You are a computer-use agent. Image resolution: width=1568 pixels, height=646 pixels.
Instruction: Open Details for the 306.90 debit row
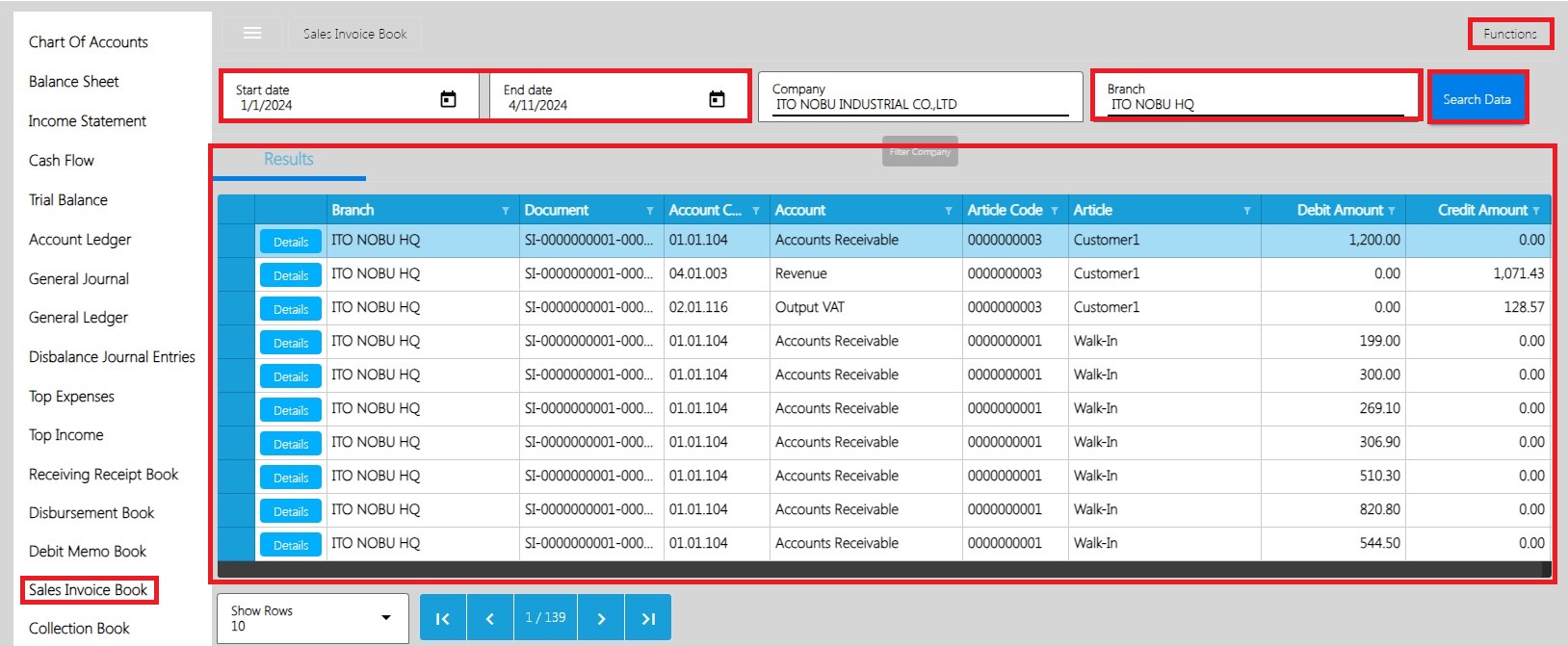[x=291, y=444]
